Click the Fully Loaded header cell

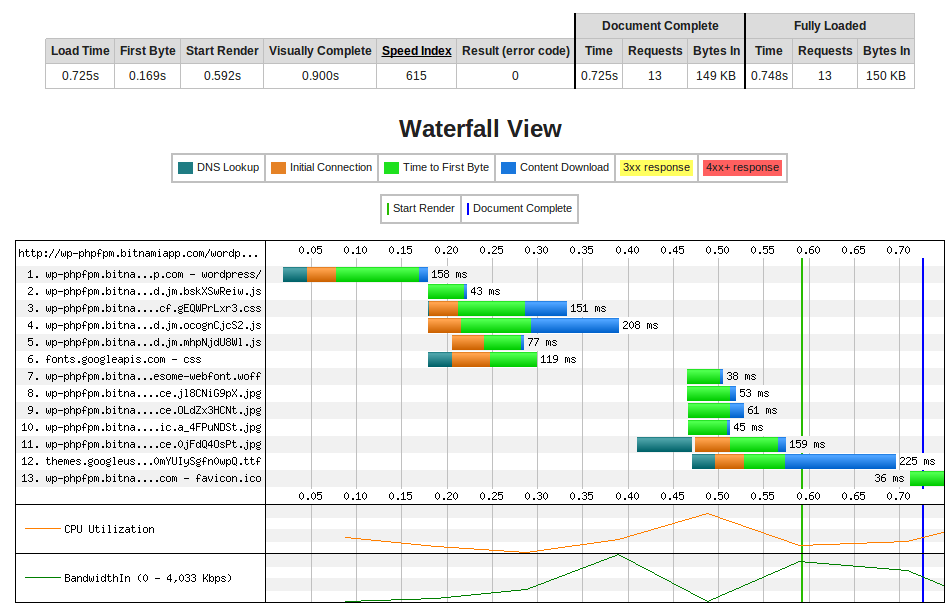[830, 25]
